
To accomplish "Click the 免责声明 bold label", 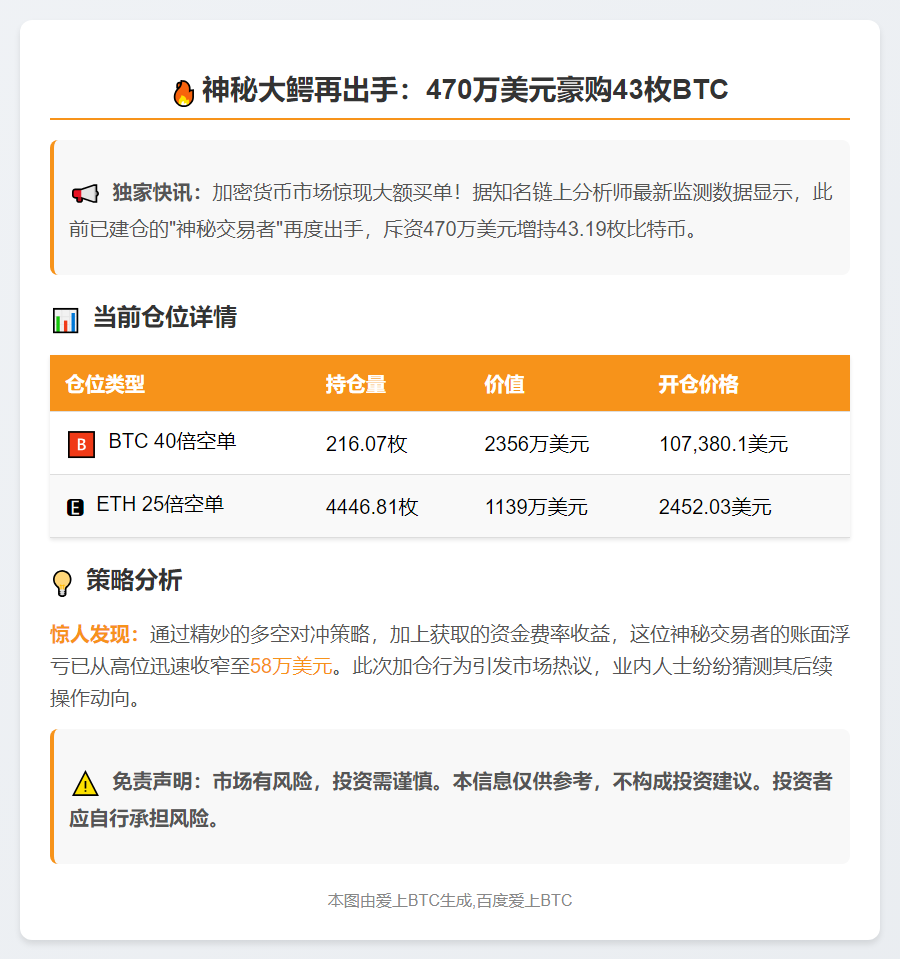I will tap(157, 782).
